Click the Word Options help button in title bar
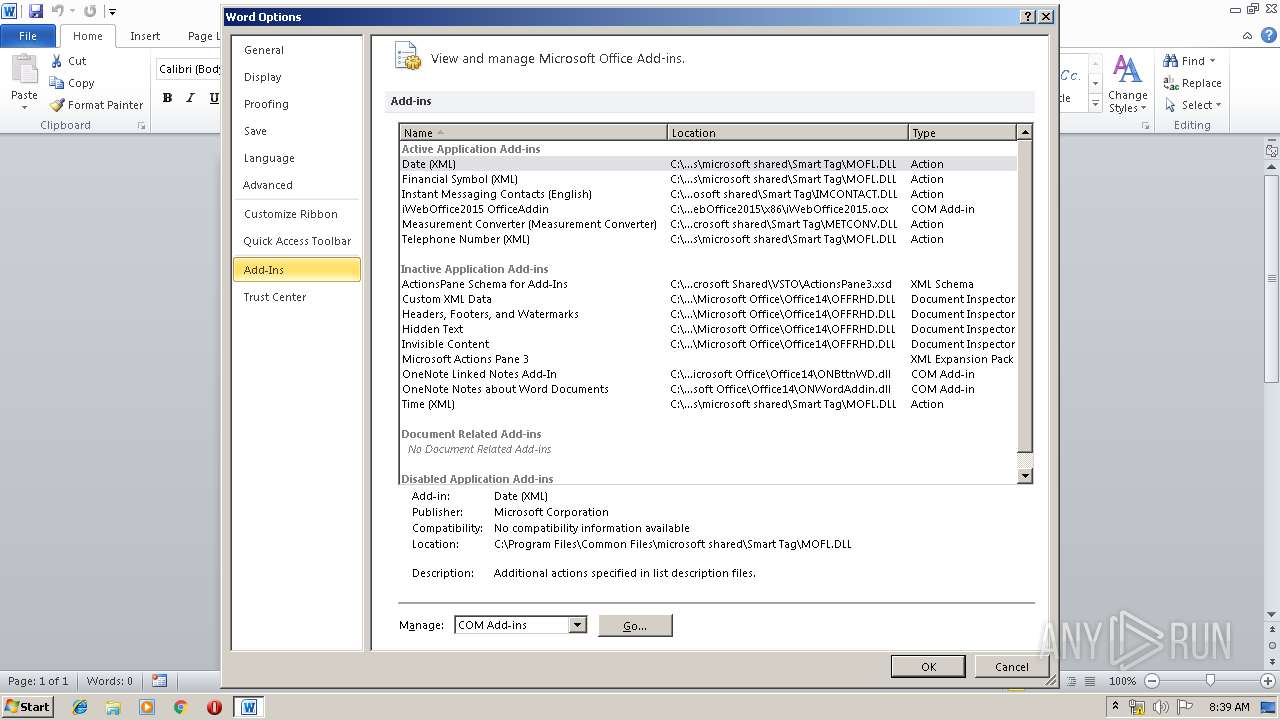Image resolution: width=1280 pixels, height=720 pixels. coord(1027,17)
